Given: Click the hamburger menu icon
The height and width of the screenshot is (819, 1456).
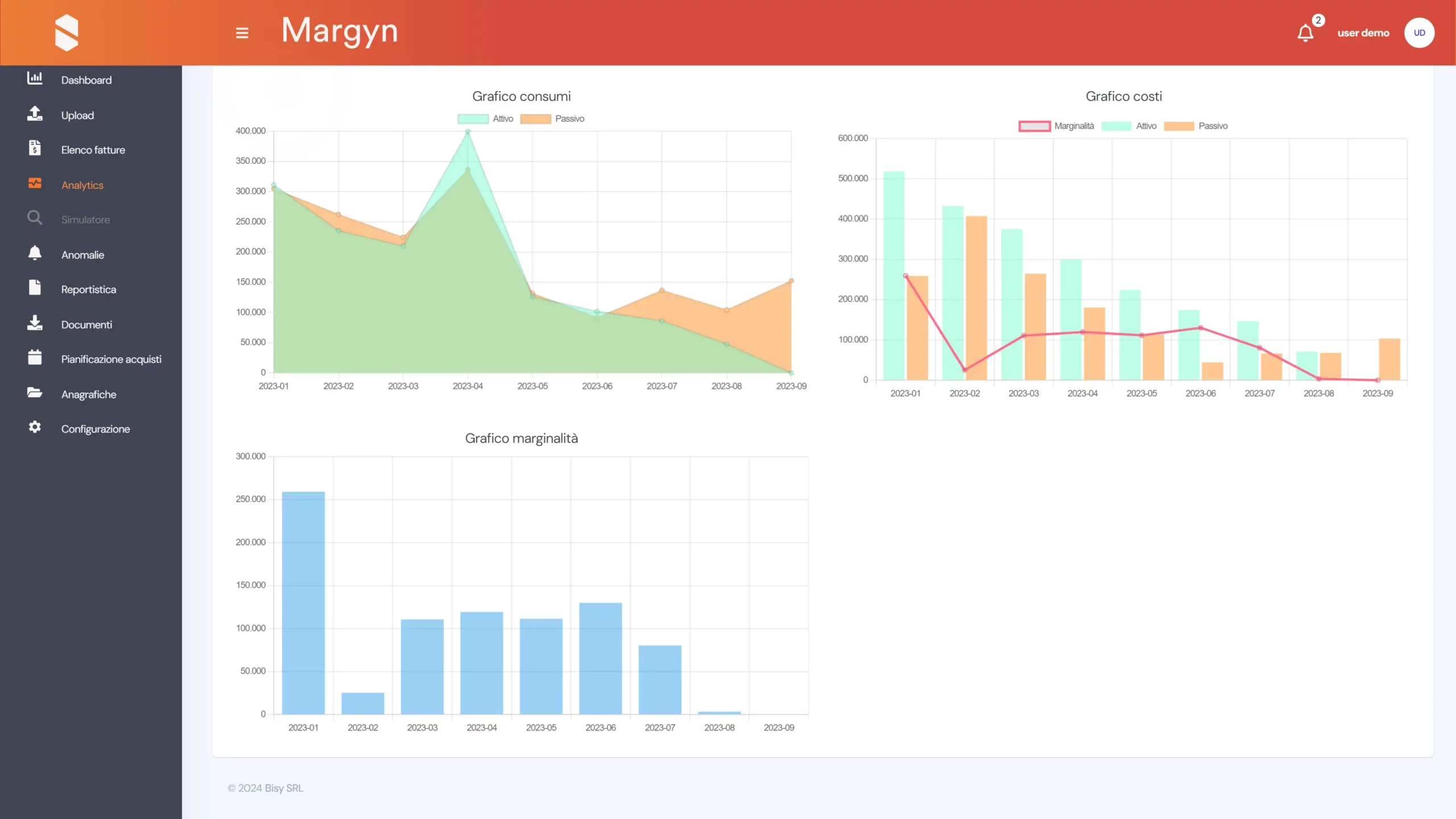Looking at the screenshot, I should (242, 33).
